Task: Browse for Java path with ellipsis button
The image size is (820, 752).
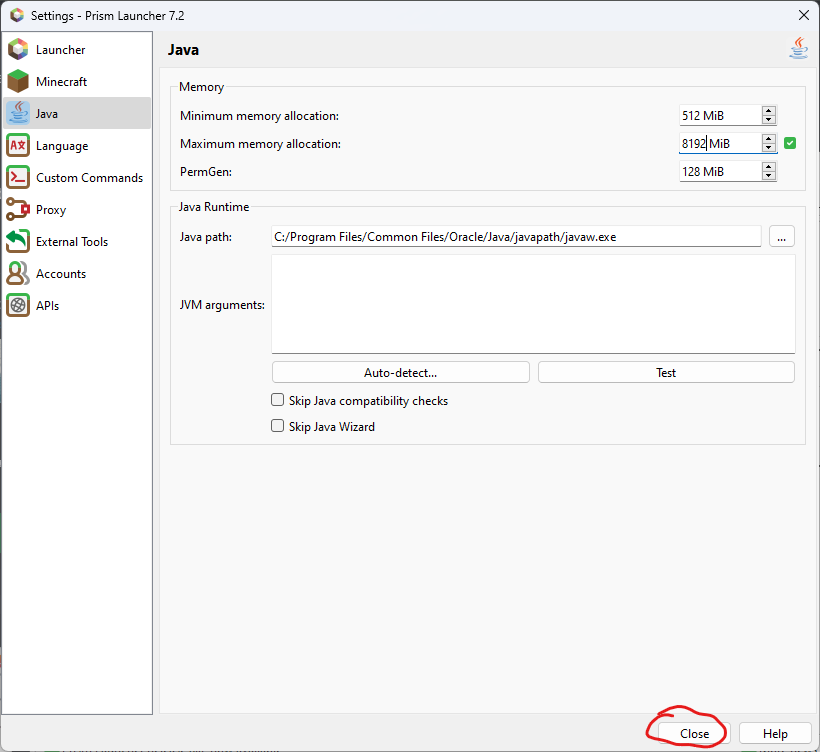Action: point(782,237)
